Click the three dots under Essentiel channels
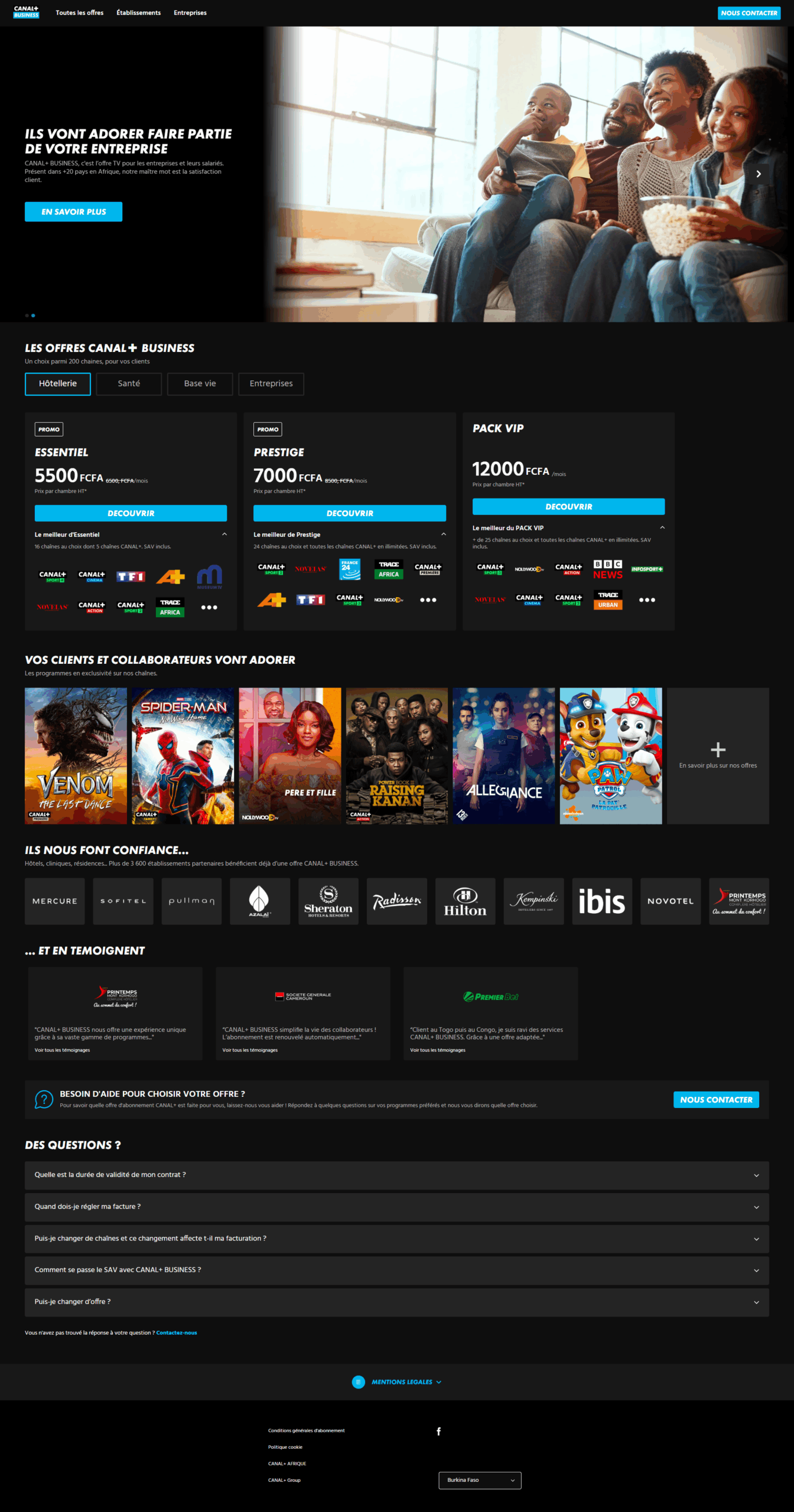Viewport: 794px width, 1512px height. point(209,608)
